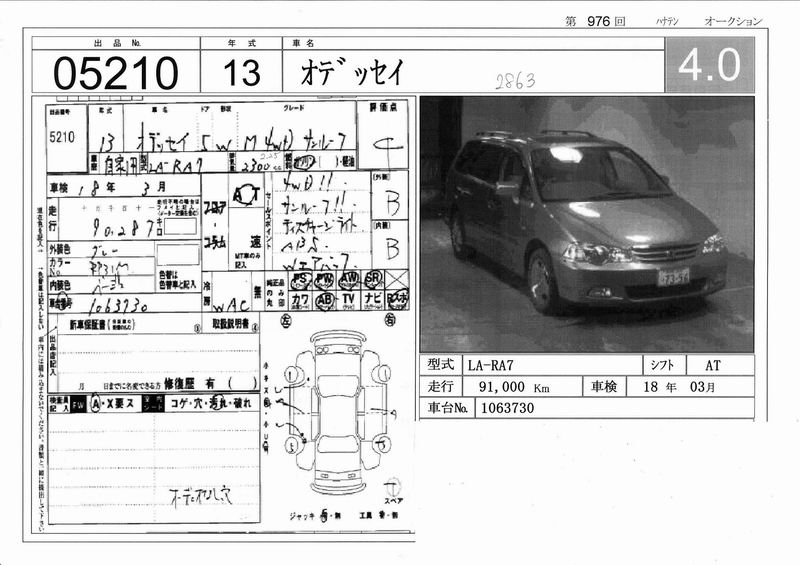Select the circled Rスポ option
Viewport: 800px width, 565px height.
[397, 300]
